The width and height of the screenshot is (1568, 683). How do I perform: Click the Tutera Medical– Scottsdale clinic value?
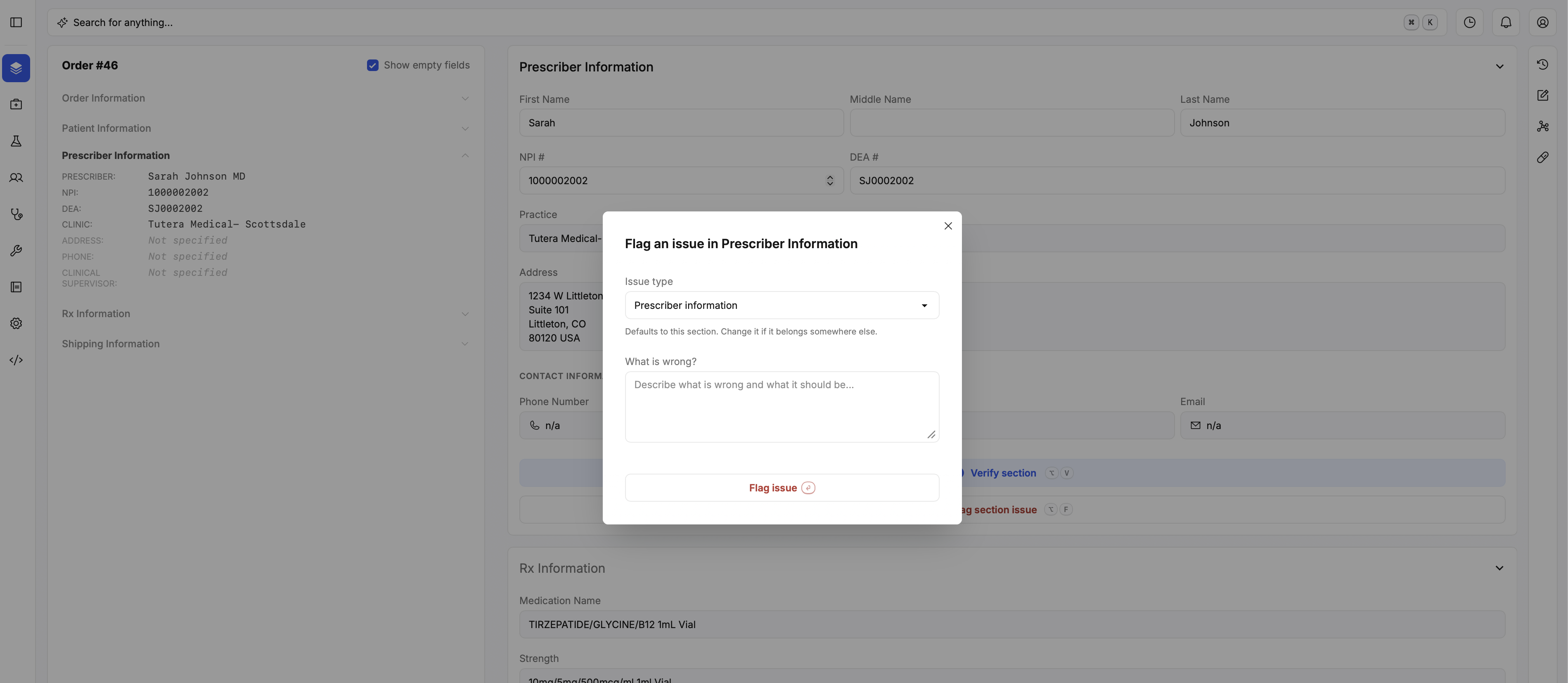click(x=227, y=225)
